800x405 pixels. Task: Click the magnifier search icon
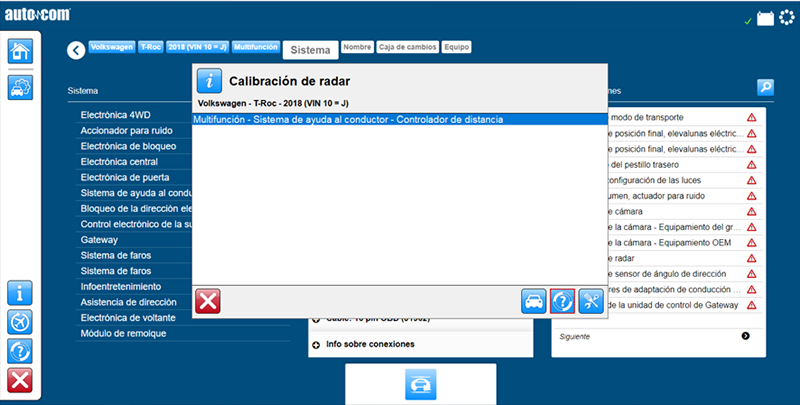(x=765, y=87)
